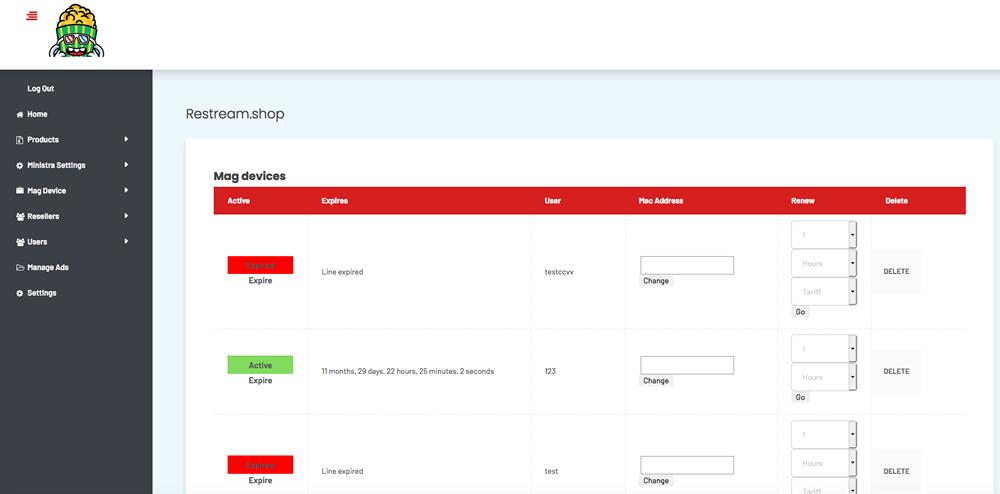Open quantity dropdown for user test
The width and height of the screenshot is (1000, 494).
[x=824, y=435]
